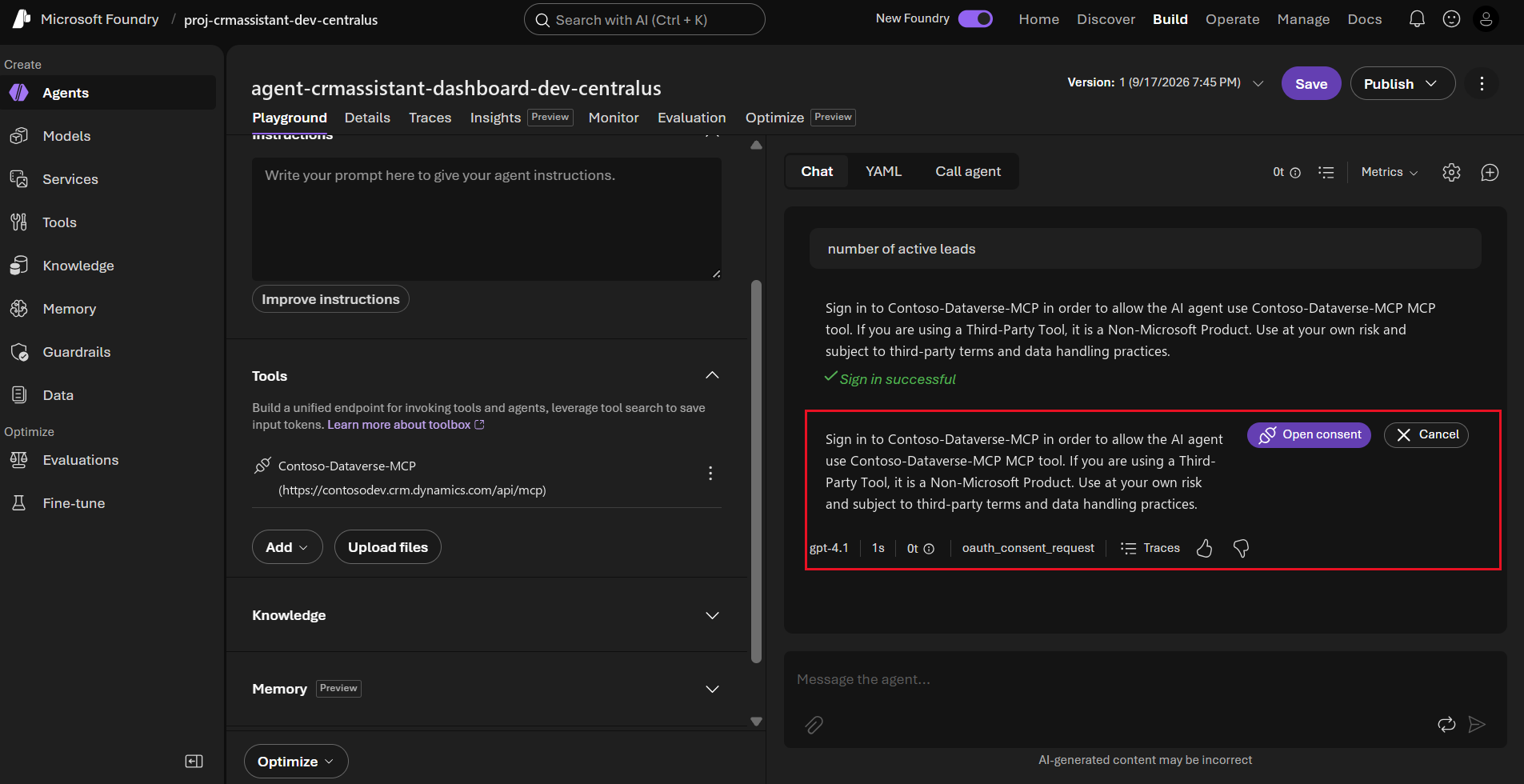Give thumbs down to the response

pyautogui.click(x=1241, y=548)
